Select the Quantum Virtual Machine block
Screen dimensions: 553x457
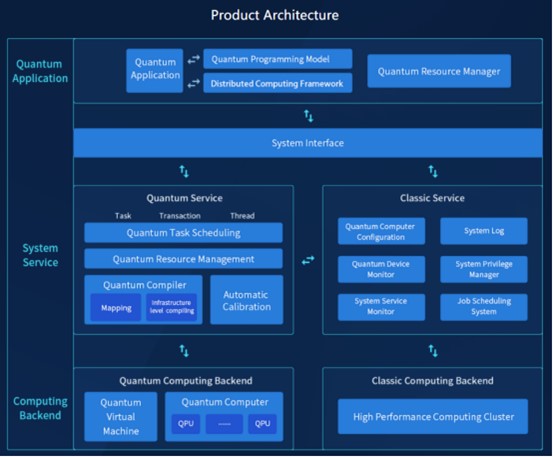(121, 417)
